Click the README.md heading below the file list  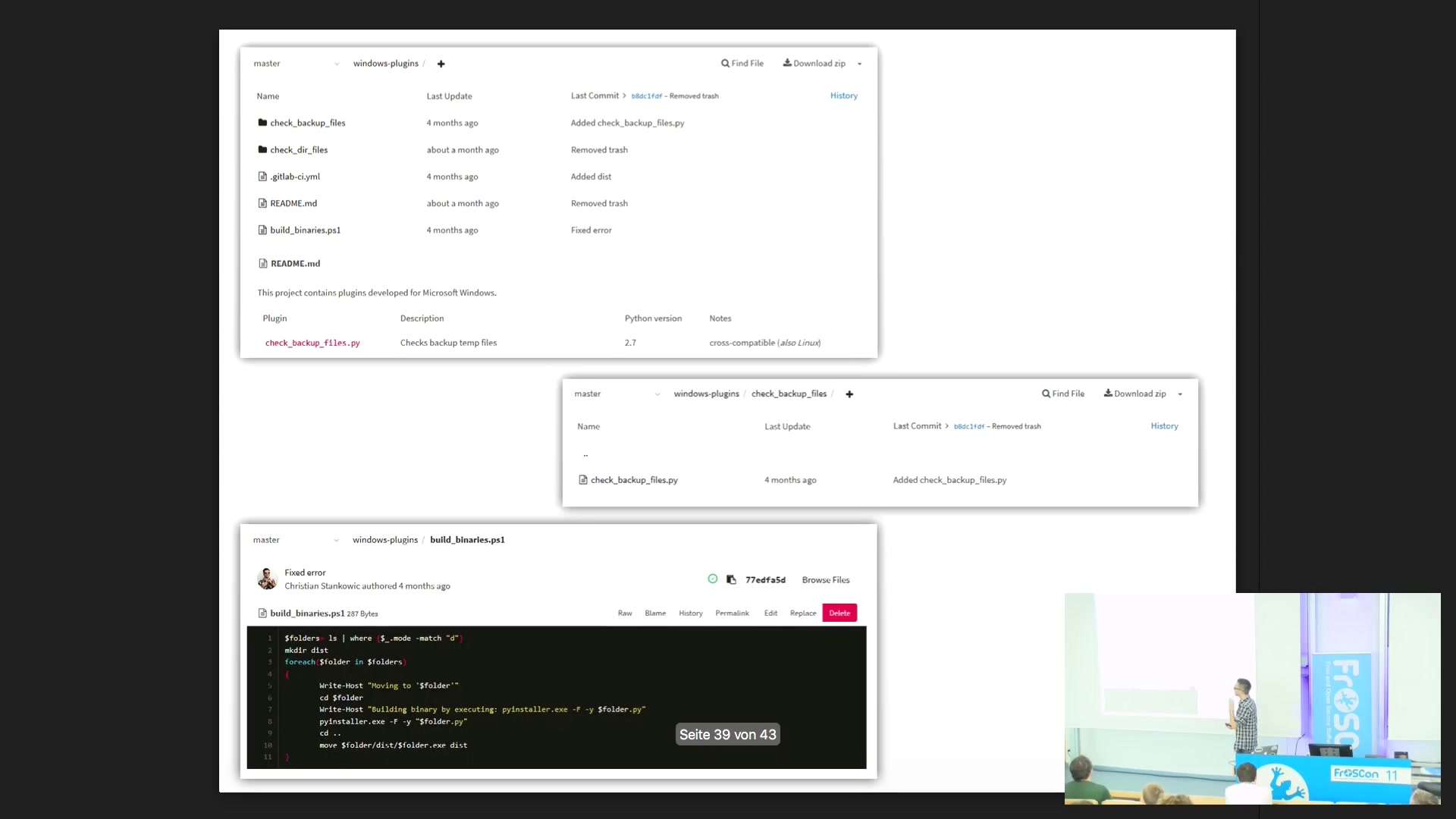[295, 264]
